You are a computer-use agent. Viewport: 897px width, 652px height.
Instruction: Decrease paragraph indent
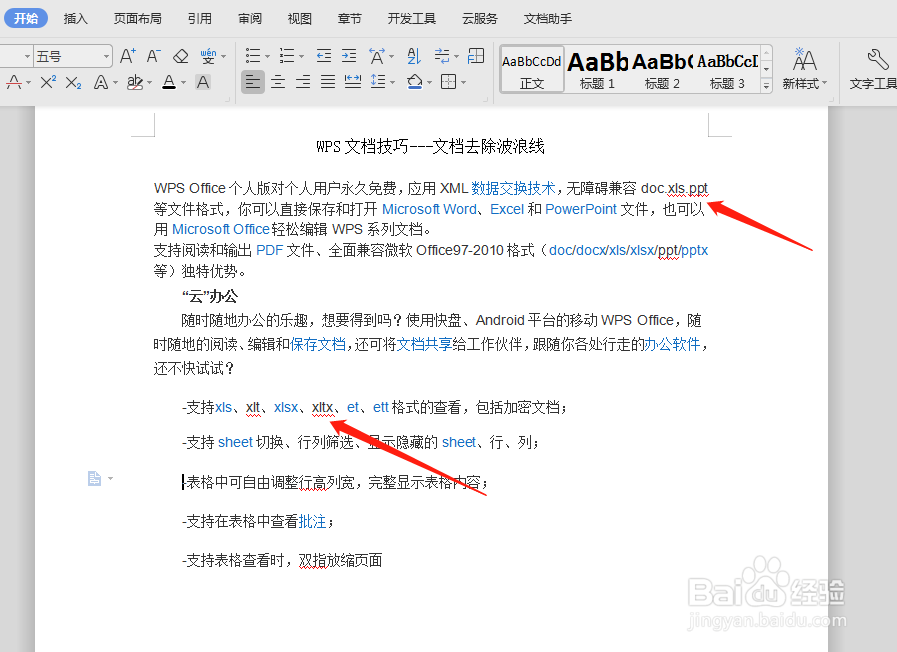point(324,56)
